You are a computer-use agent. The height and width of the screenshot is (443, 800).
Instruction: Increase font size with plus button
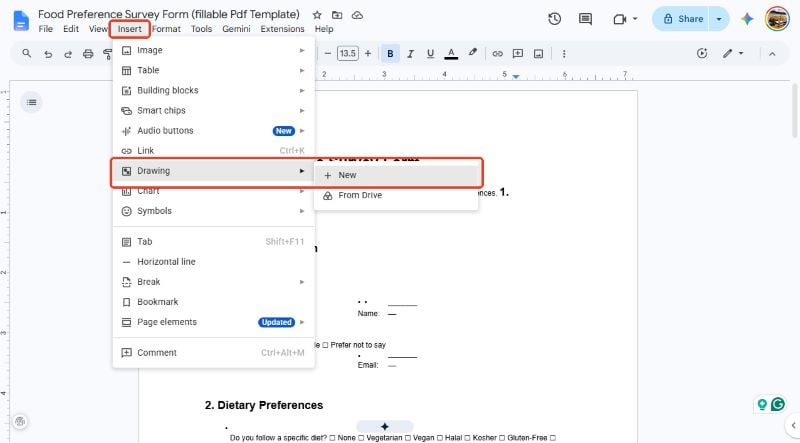point(367,54)
